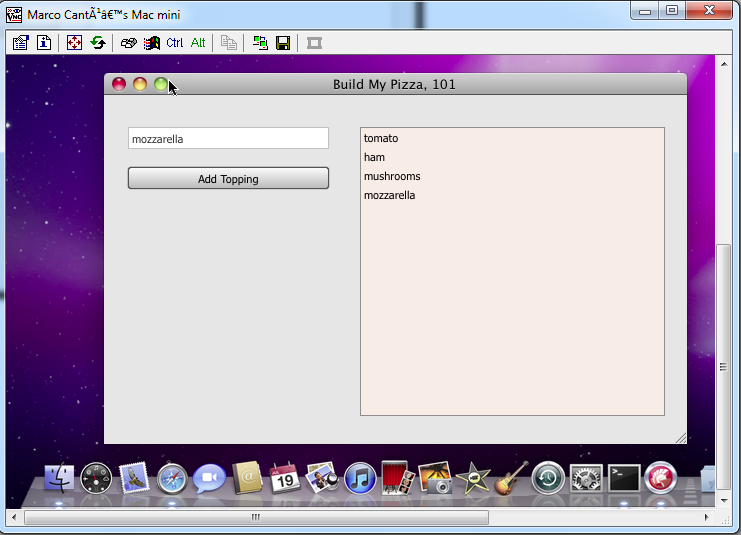
Task: Open GarageBand guitar icon
Action: point(510,478)
